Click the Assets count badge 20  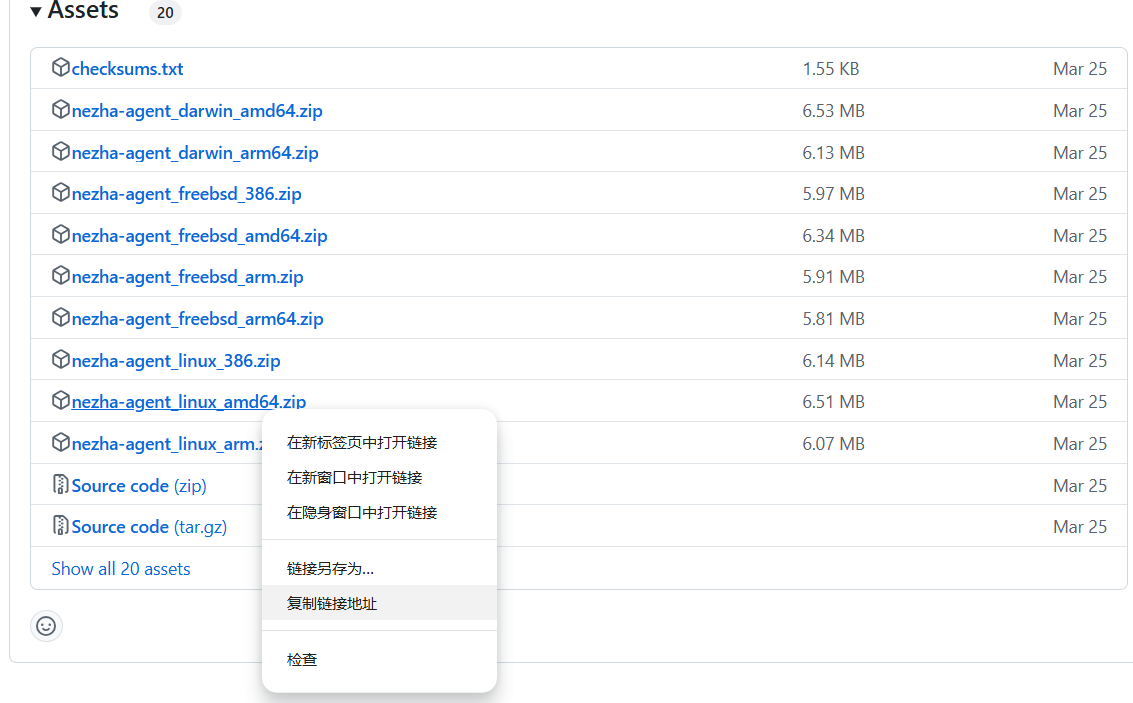165,12
